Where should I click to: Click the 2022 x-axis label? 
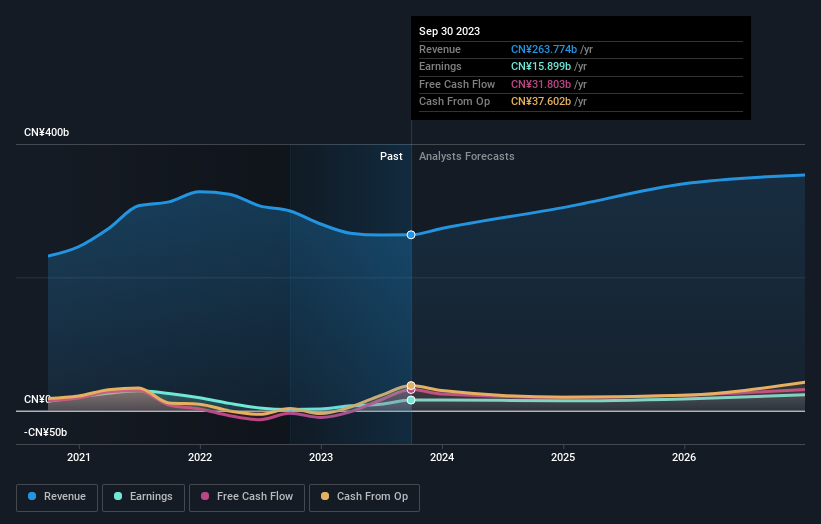point(200,457)
